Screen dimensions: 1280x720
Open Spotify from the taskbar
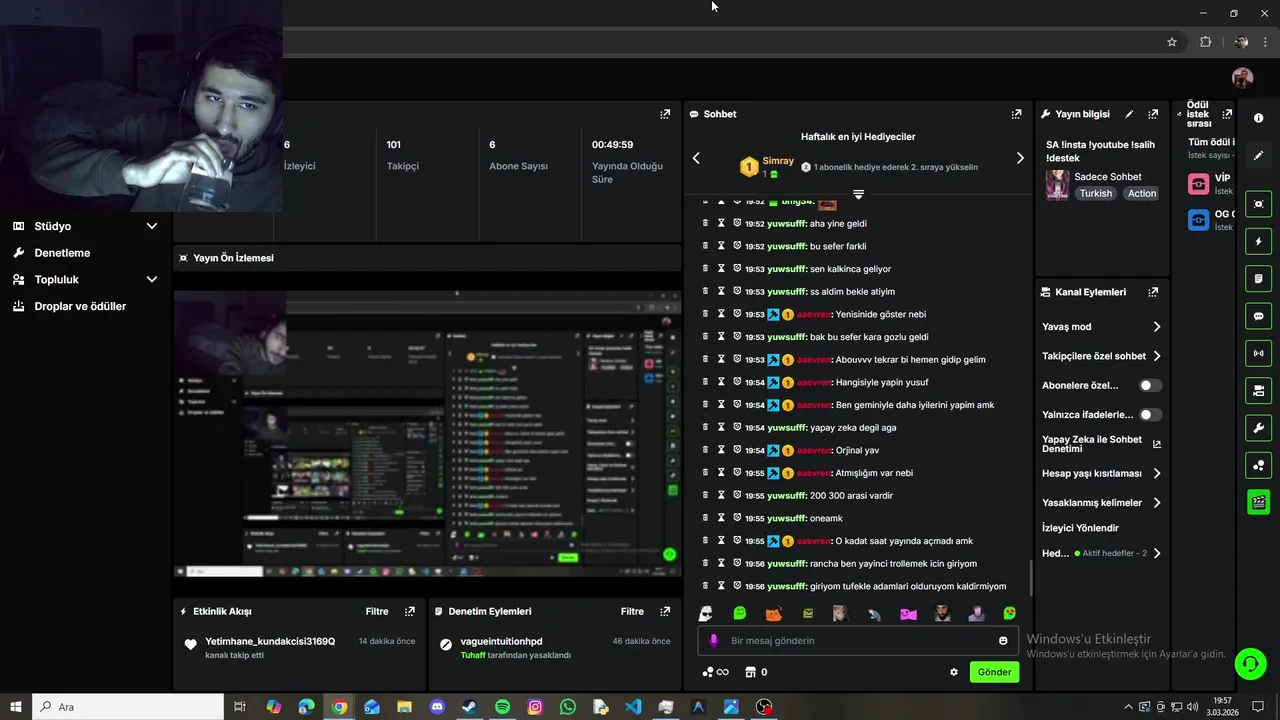pos(502,707)
